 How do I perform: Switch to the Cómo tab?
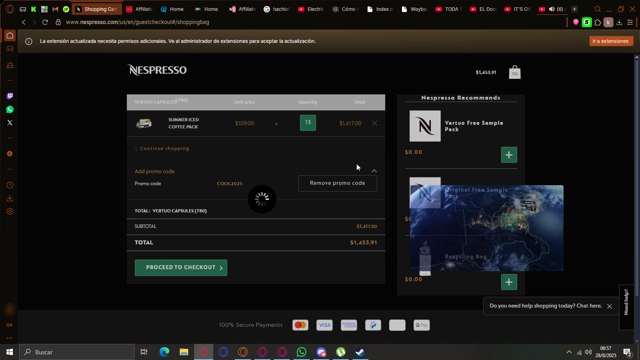344,9
